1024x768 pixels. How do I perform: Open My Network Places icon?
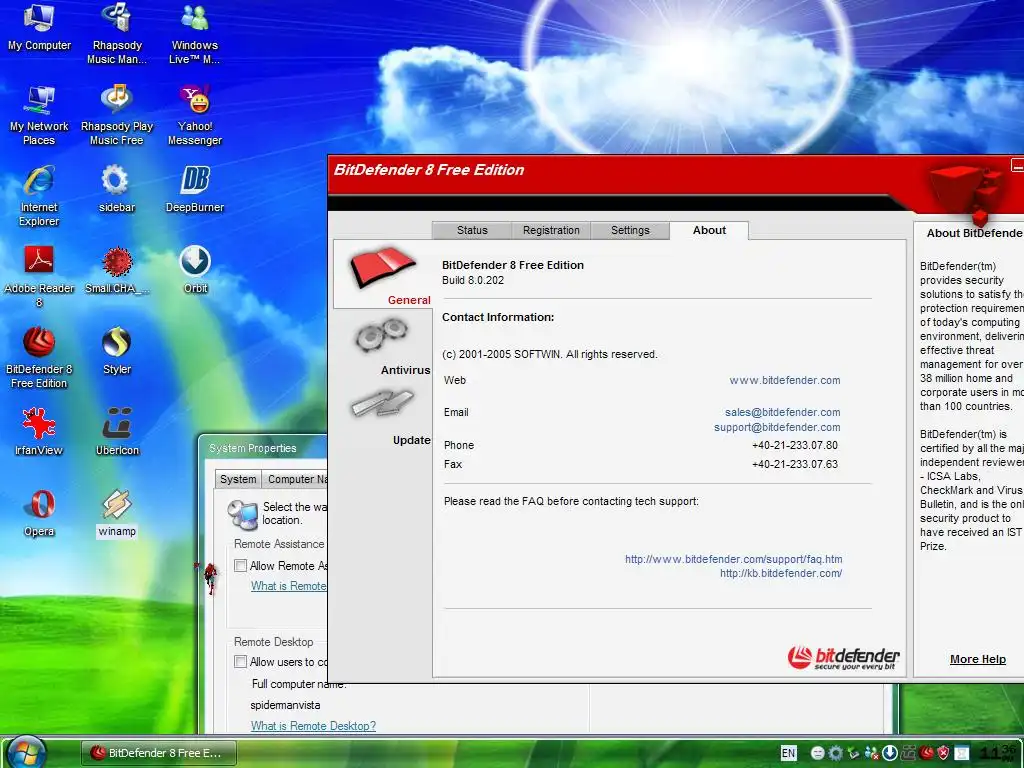pos(39,115)
